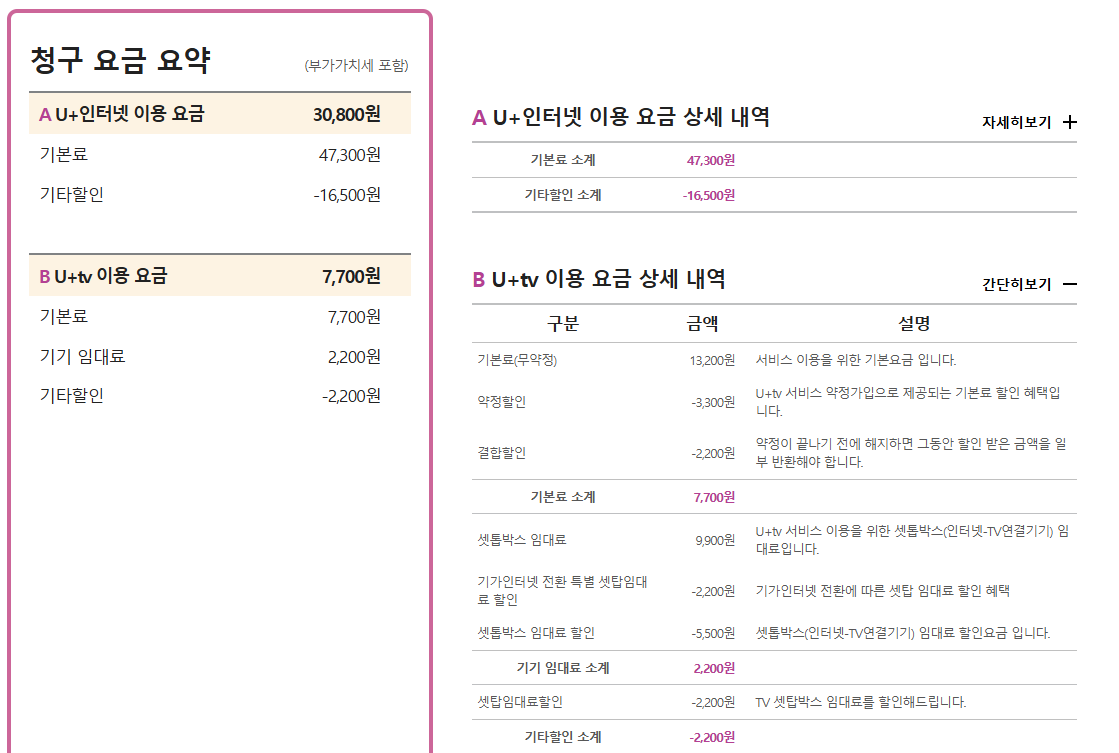Click "기기 임대료" label in summary panel
Viewport: 1119px width, 753px height.
click(x=83, y=356)
